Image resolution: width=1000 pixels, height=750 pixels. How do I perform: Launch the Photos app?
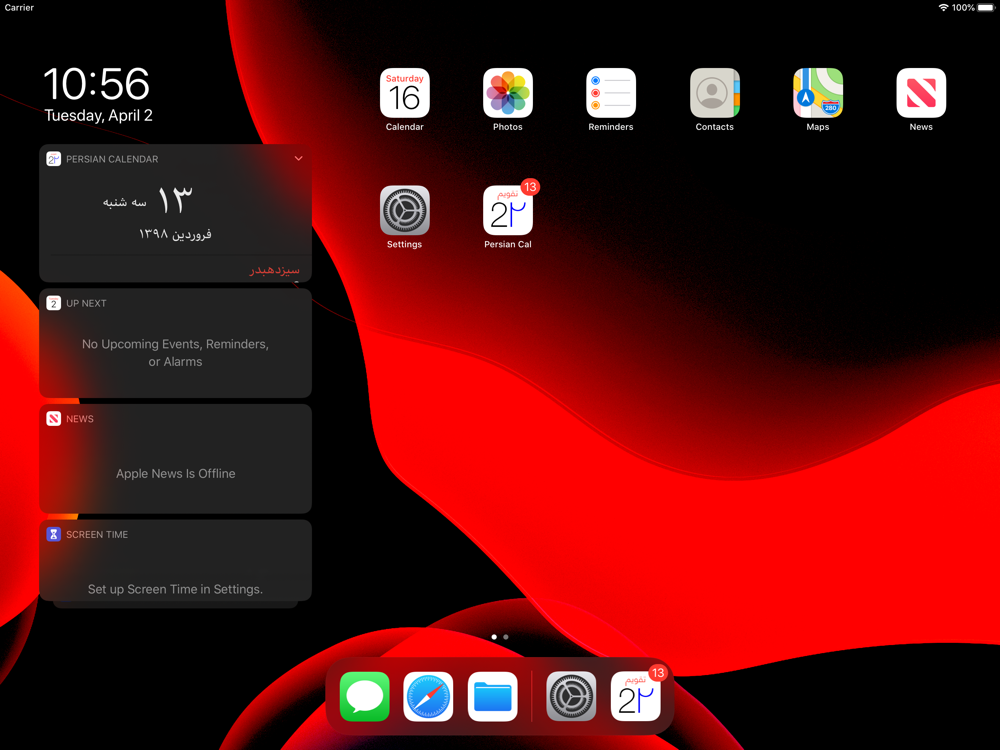(x=508, y=94)
